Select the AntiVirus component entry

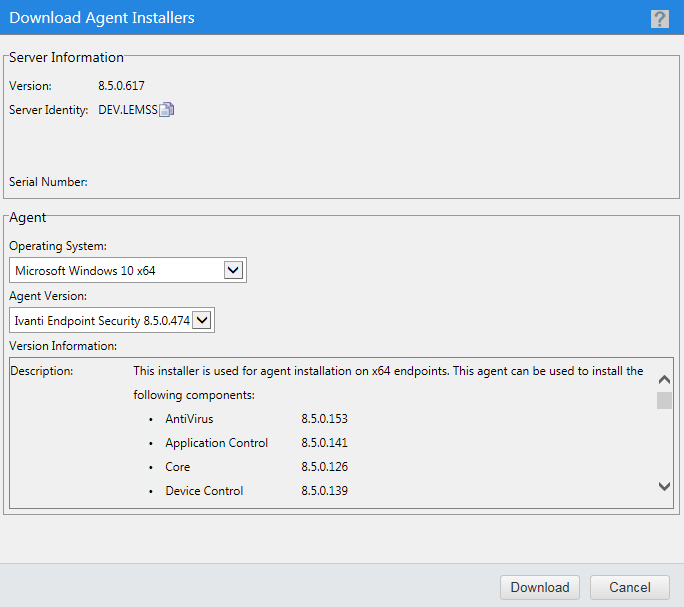click(x=189, y=419)
